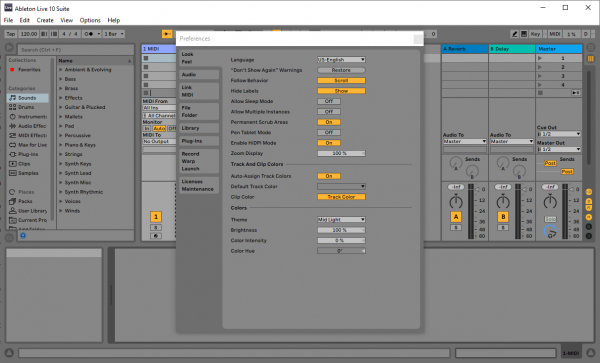The width and height of the screenshot is (600, 363).
Task: Toggle the browser show/hide round button
Action: [9, 48]
